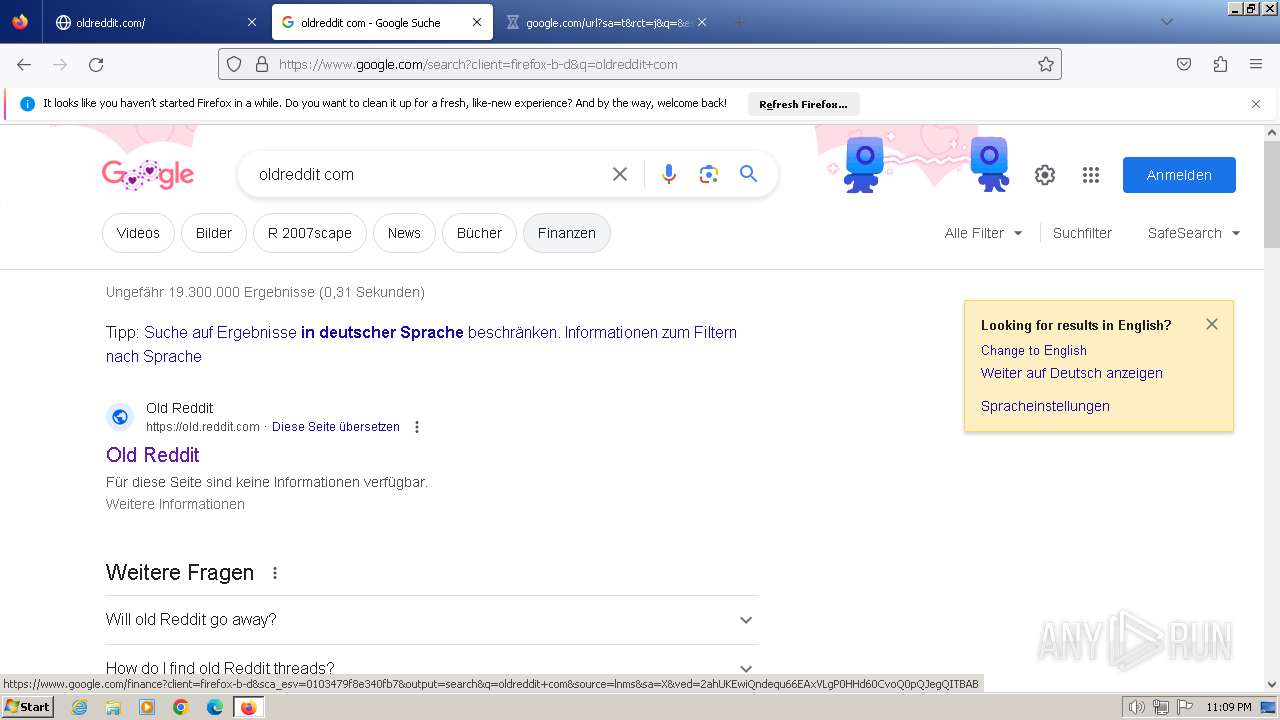
Task: Click the Refresh Firefox... button
Action: click(803, 104)
